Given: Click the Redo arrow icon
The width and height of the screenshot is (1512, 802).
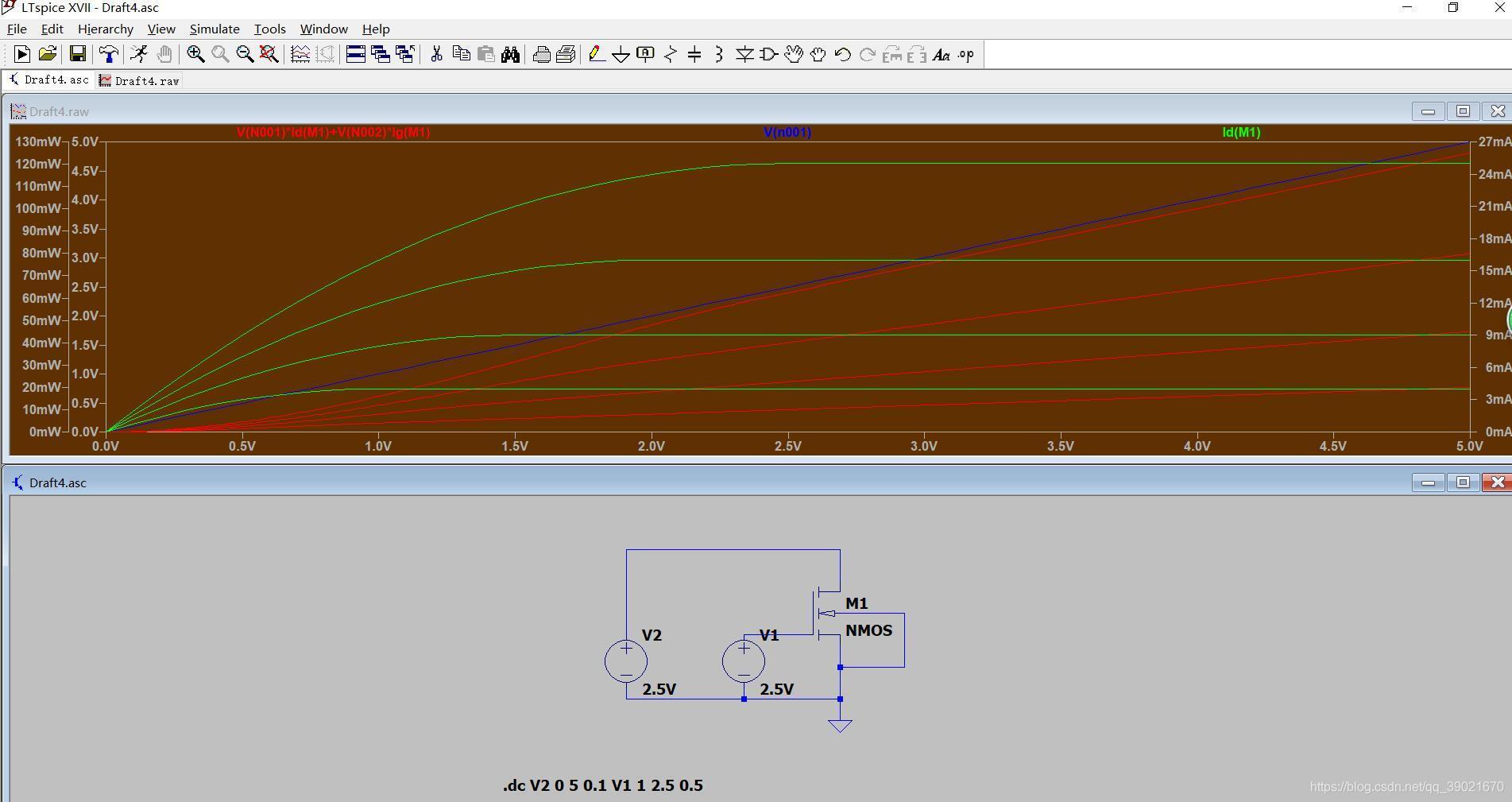Looking at the screenshot, I should coord(867,54).
